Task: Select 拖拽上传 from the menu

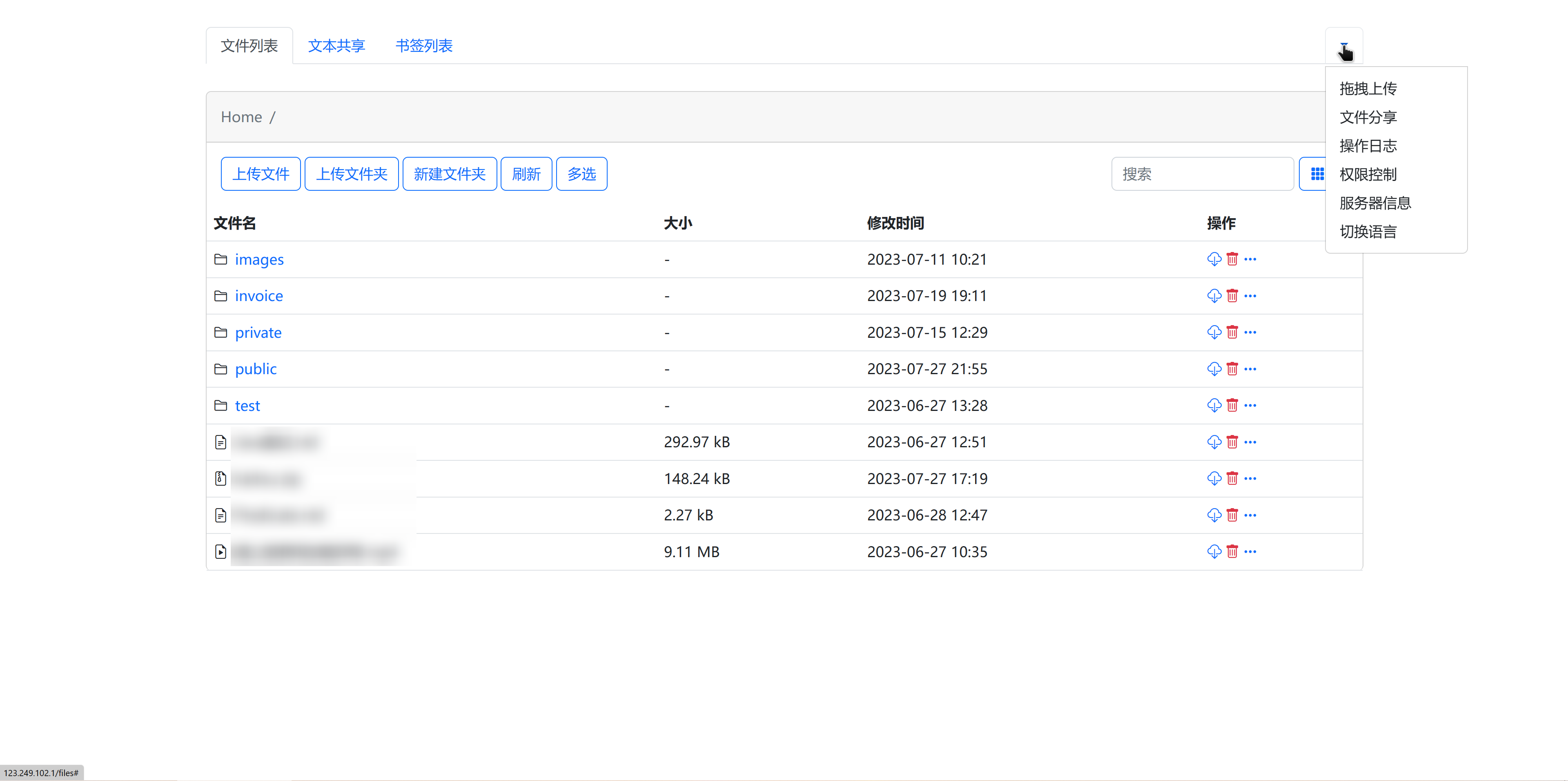Action: 1368,89
